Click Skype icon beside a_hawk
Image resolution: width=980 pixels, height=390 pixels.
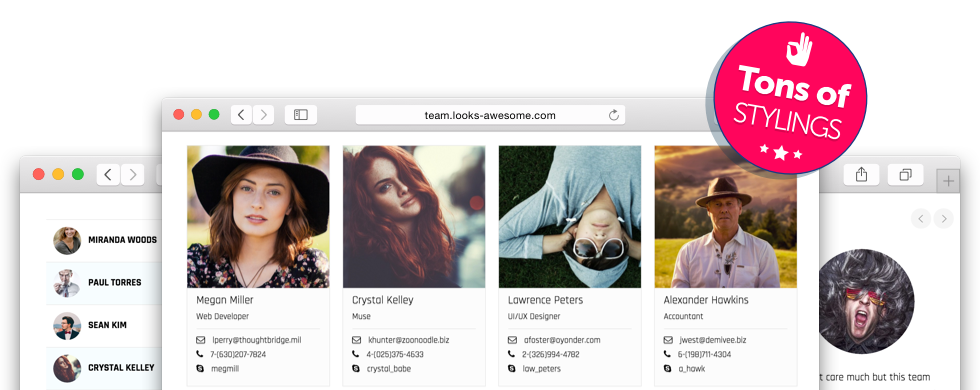coord(668,369)
